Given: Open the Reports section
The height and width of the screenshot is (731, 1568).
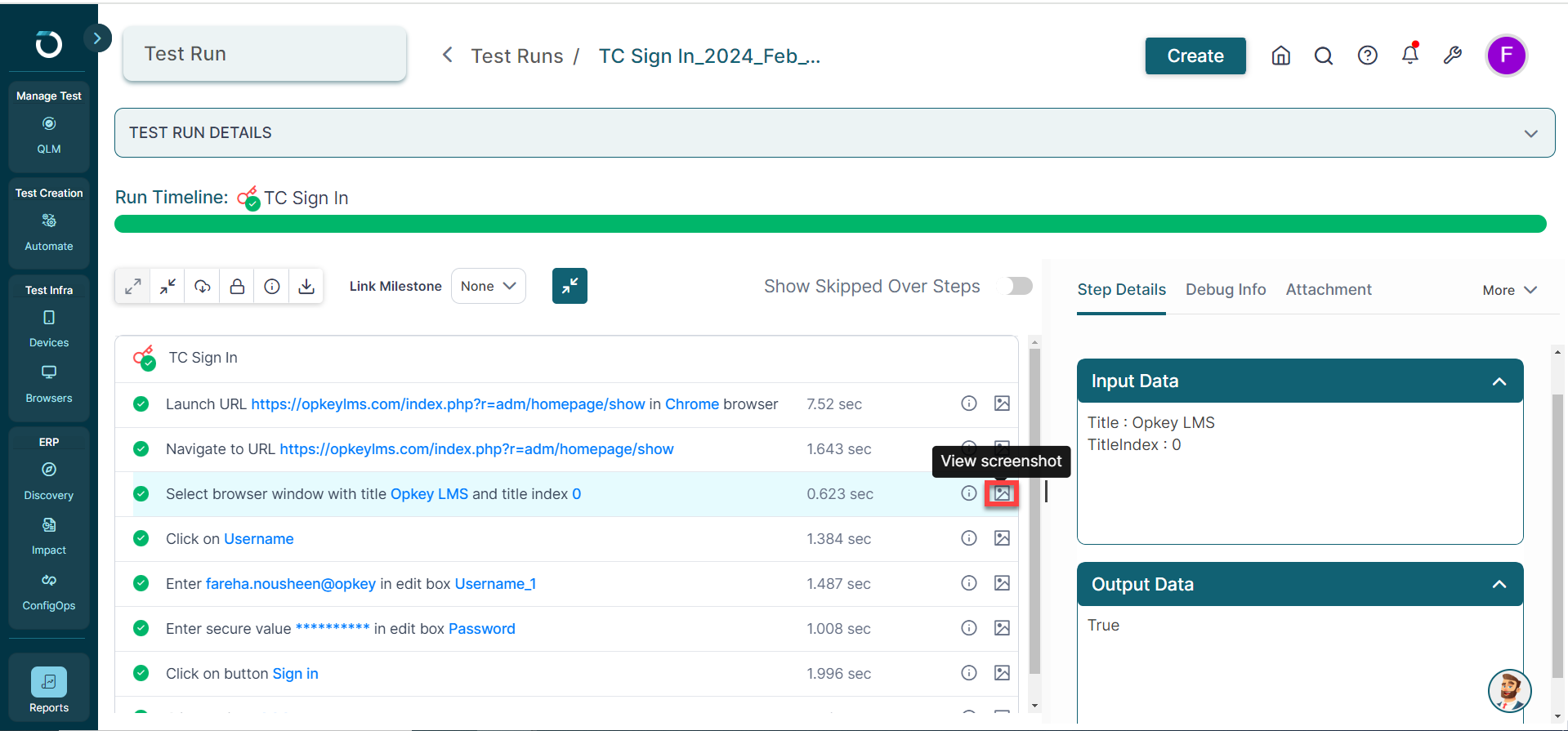Looking at the screenshot, I should pyautogui.click(x=49, y=690).
